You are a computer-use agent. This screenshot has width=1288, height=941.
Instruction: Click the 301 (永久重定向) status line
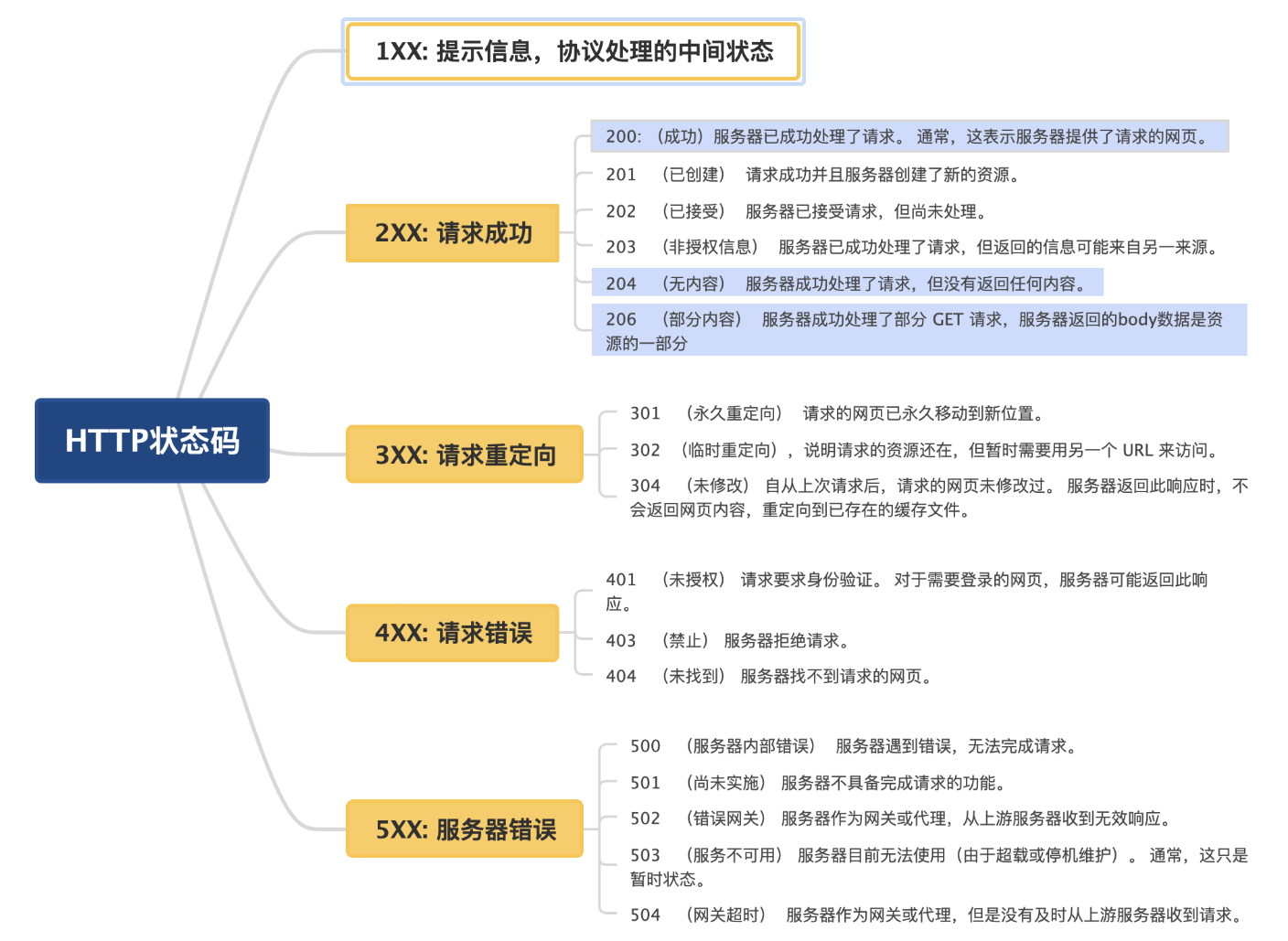(x=838, y=413)
